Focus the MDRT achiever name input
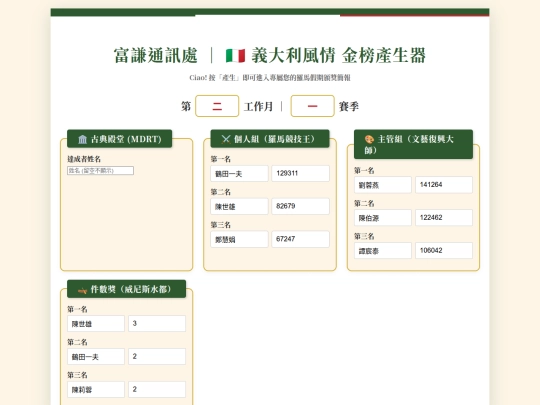540x405 pixels. [100, 170]
